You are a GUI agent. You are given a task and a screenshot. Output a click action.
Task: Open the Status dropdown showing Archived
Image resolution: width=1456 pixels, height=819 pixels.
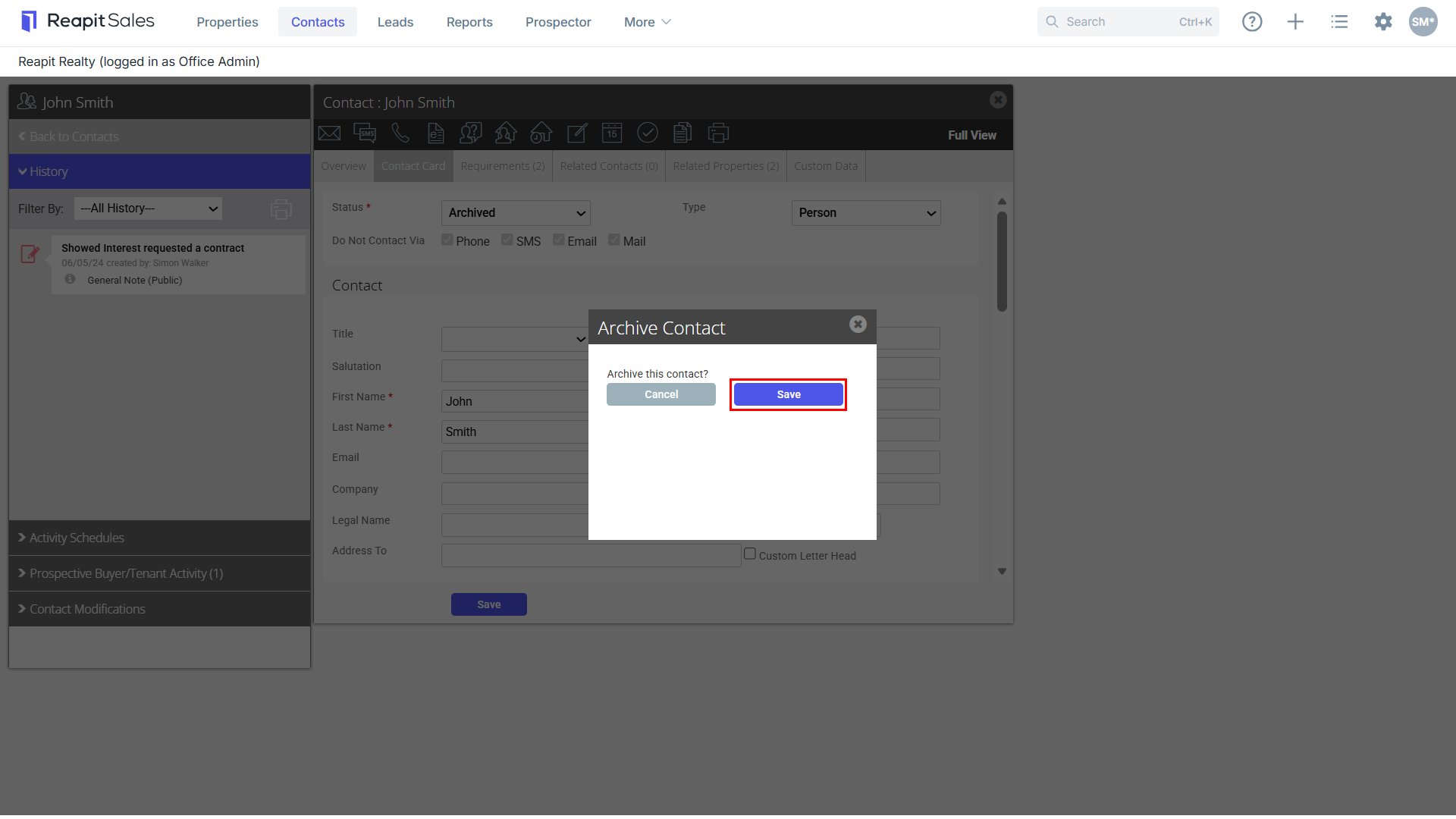(516, 213)
